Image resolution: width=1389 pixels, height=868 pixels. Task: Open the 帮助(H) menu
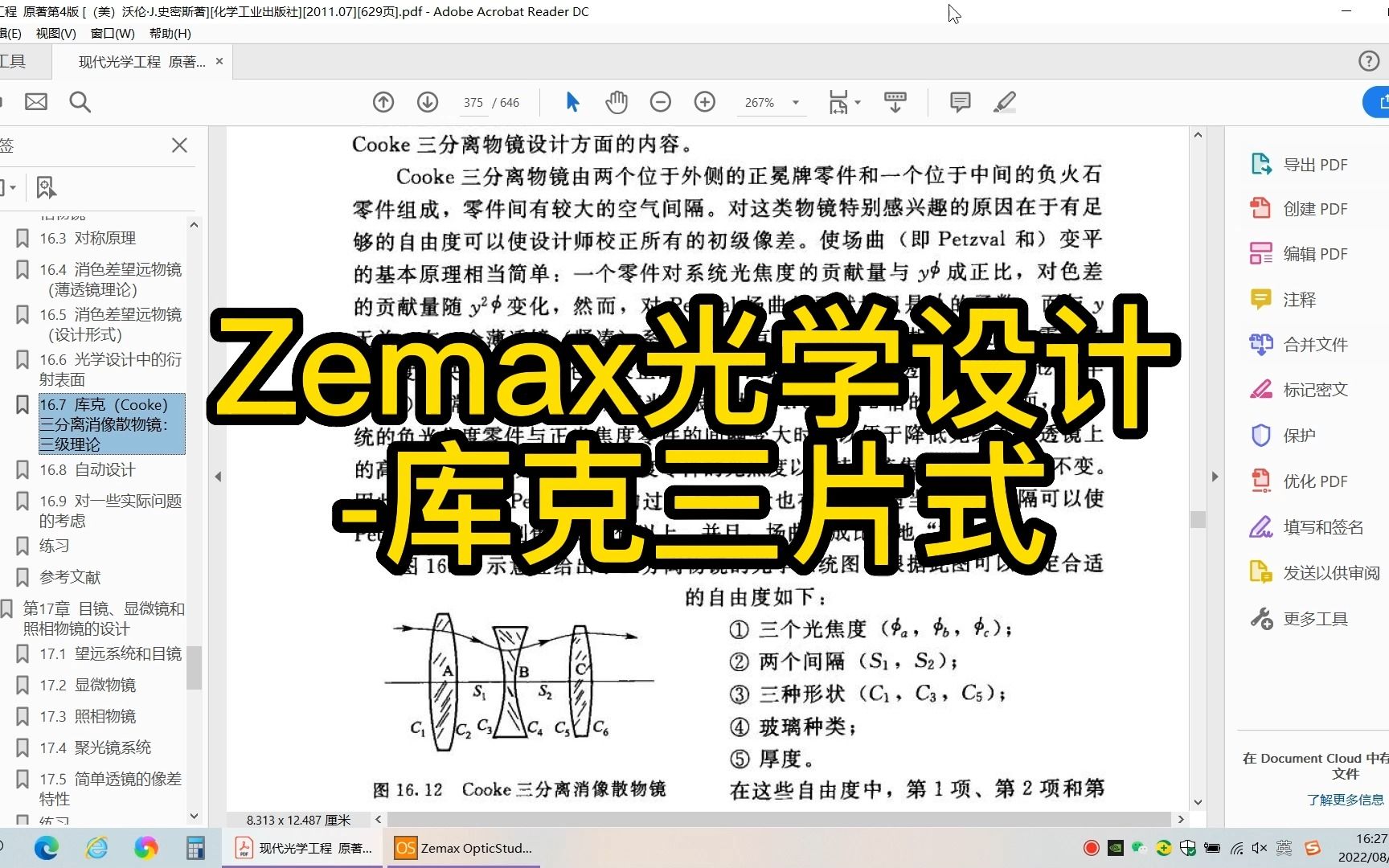point(170,34)
